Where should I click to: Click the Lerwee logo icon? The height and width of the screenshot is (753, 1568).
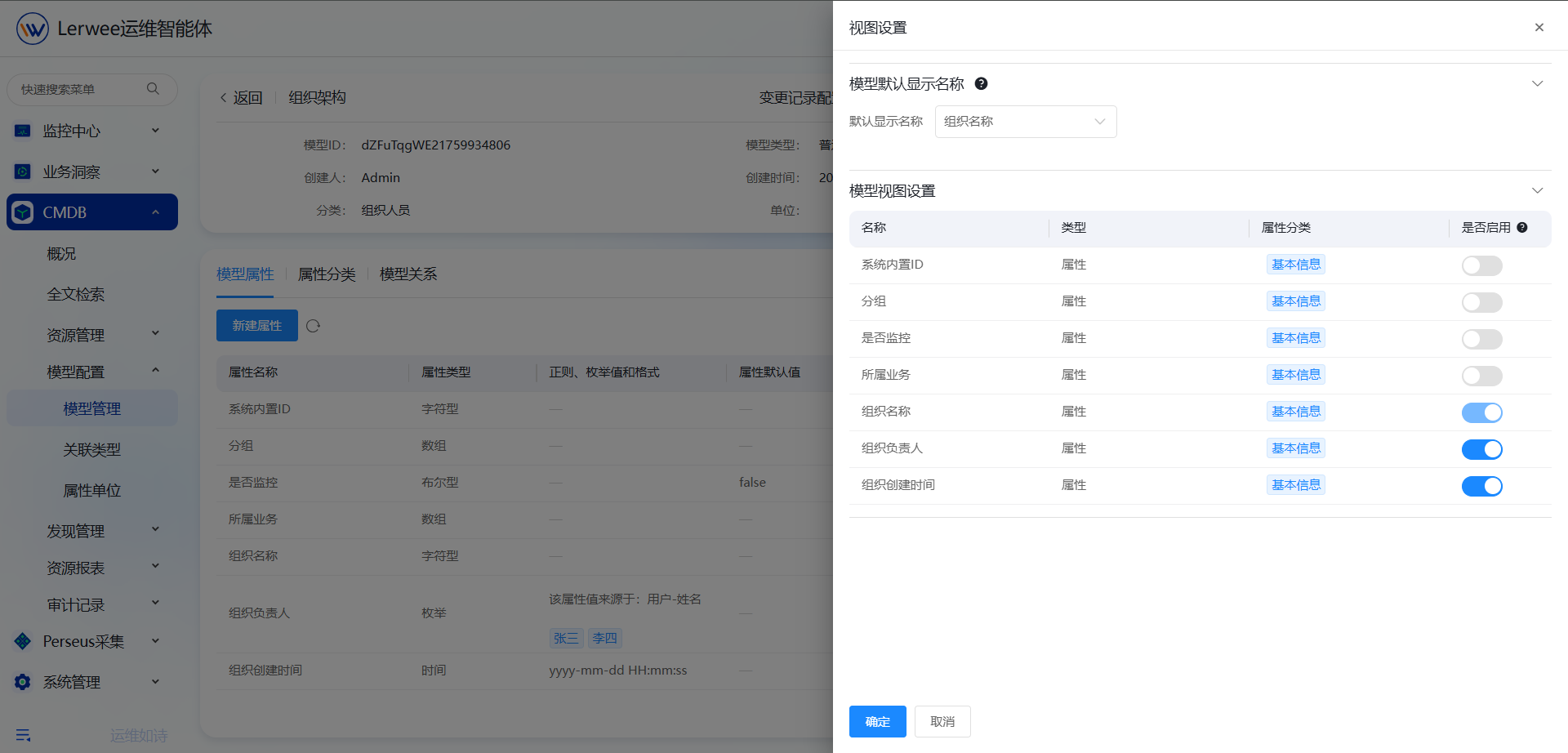pos(33,29)
